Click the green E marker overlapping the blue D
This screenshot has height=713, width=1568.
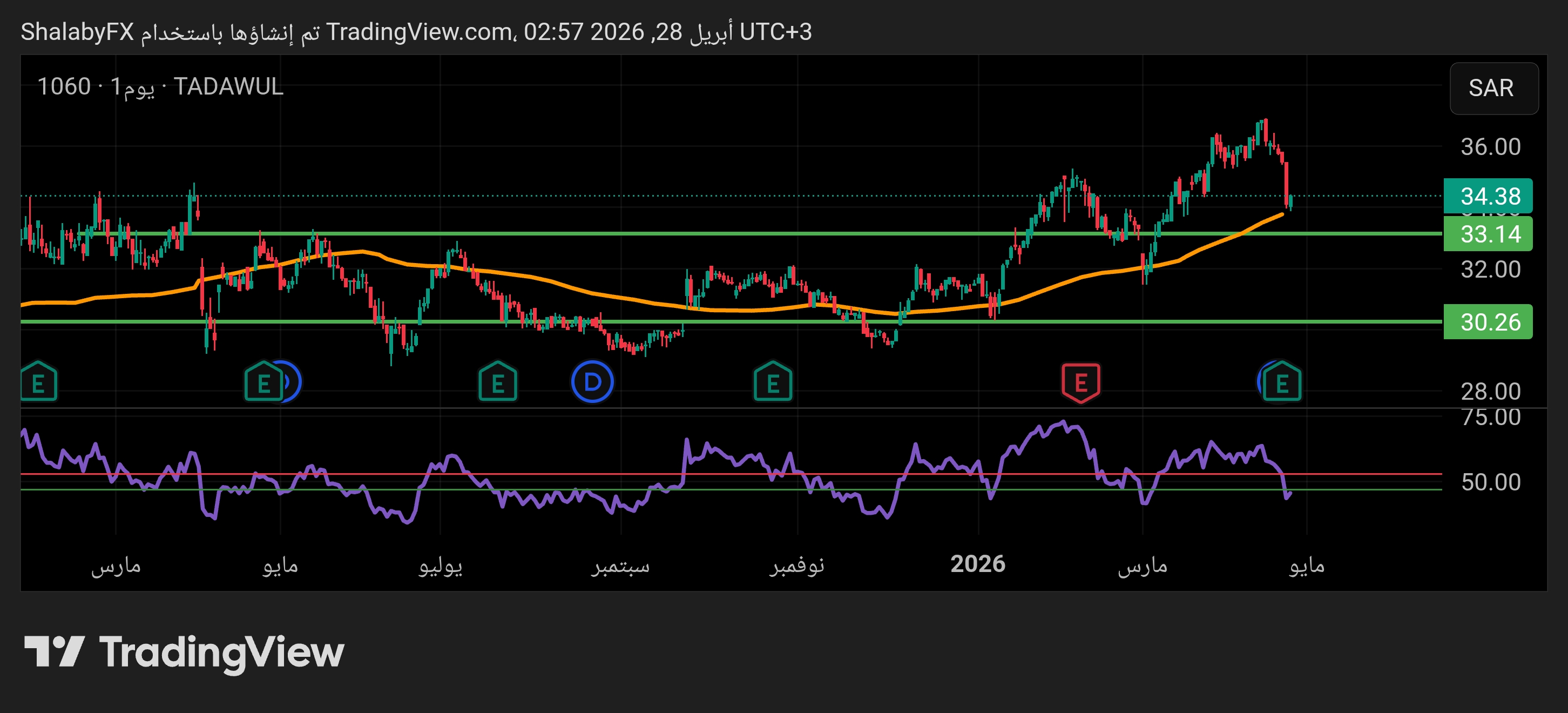pyautogui.click(x=263, y=383)
